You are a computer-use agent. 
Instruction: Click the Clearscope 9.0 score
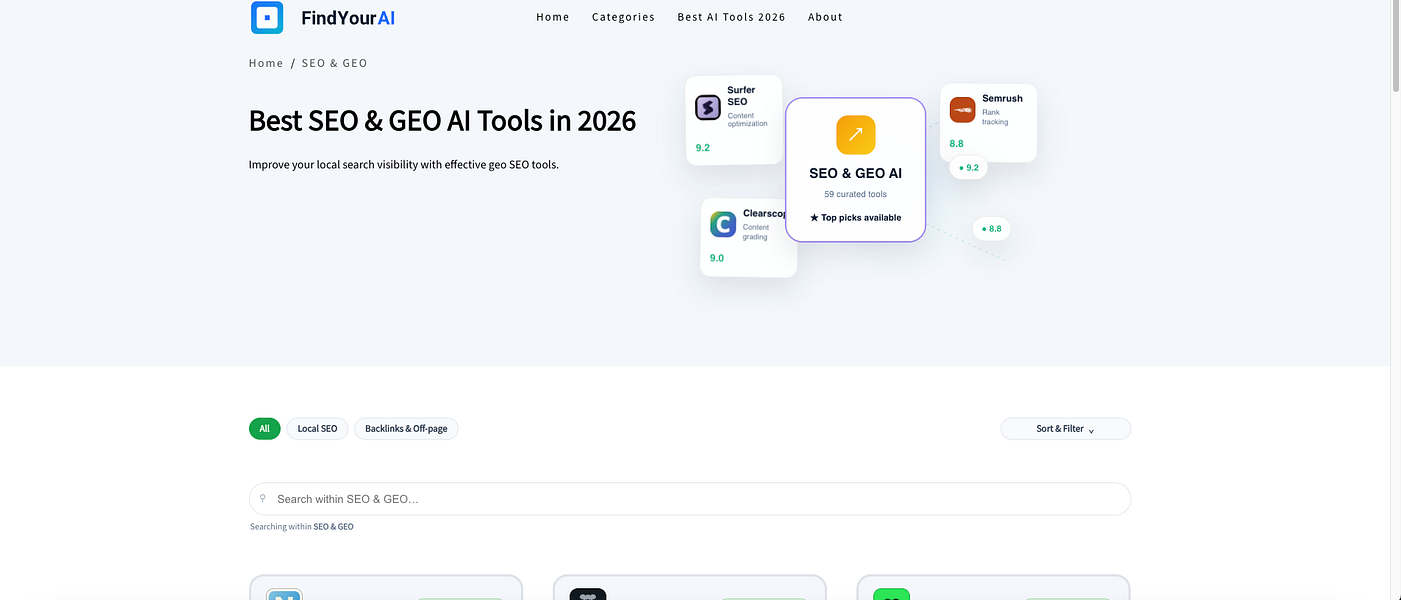tap(717, 258)
